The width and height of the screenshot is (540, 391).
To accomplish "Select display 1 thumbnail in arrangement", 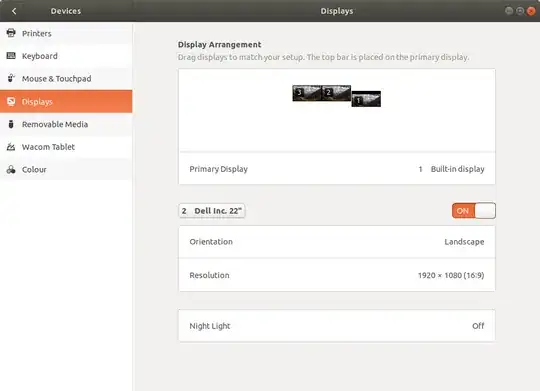I will click(x=366, y=99).
